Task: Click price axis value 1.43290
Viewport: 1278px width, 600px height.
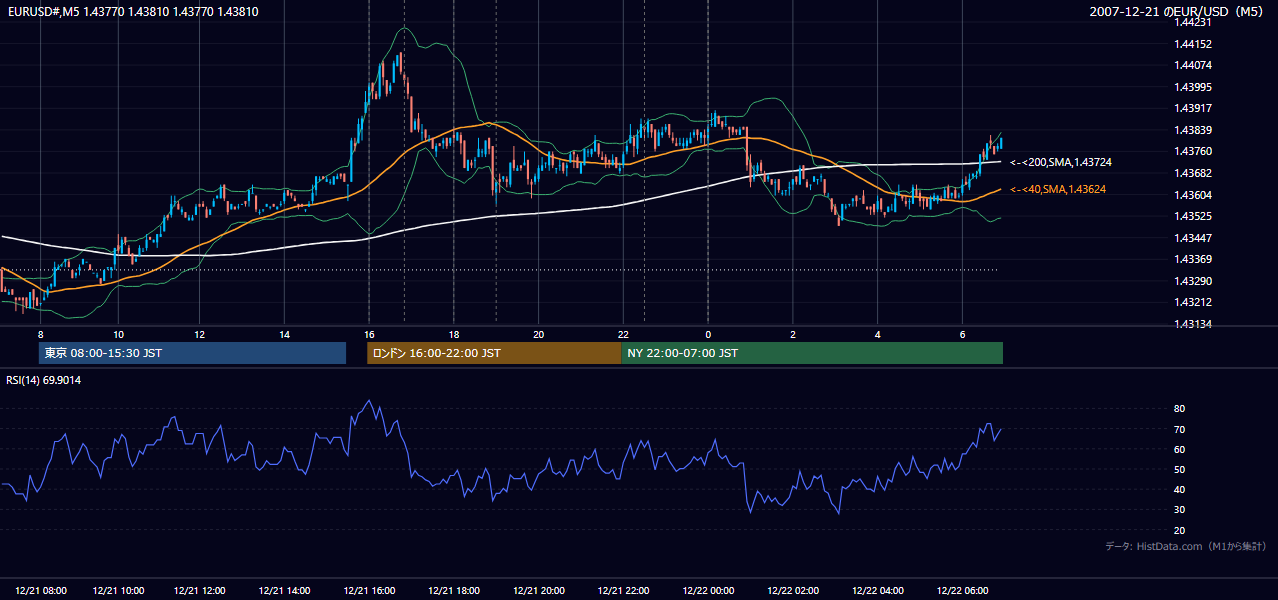Action: [1193, 281]
